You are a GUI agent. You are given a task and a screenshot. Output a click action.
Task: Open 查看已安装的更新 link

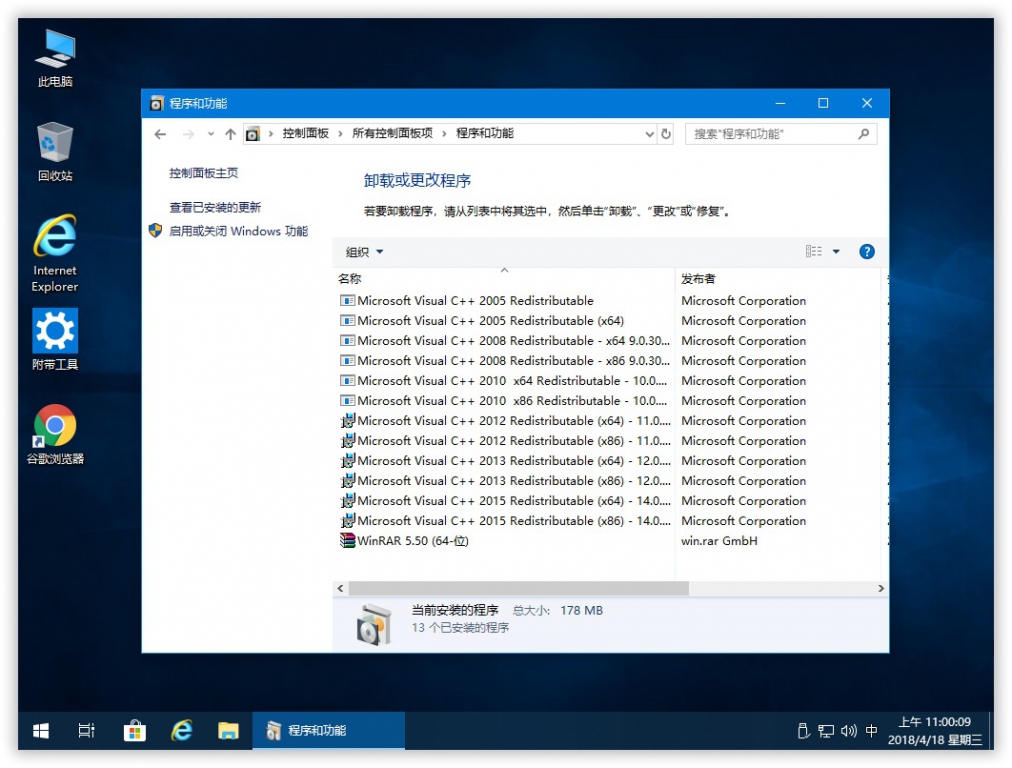(x=215, y=207)
